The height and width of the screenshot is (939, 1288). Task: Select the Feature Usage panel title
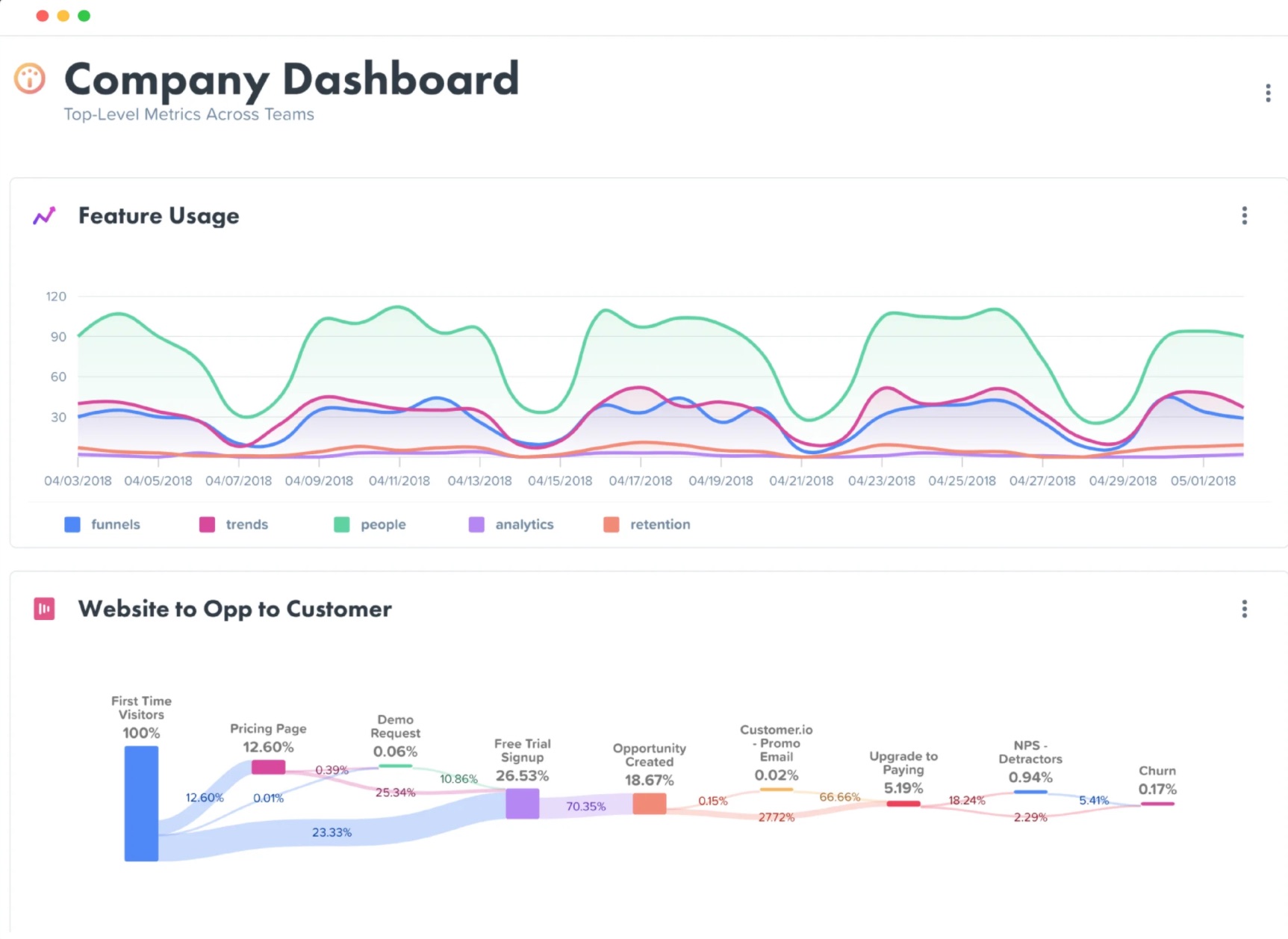(x=158, y=215)
